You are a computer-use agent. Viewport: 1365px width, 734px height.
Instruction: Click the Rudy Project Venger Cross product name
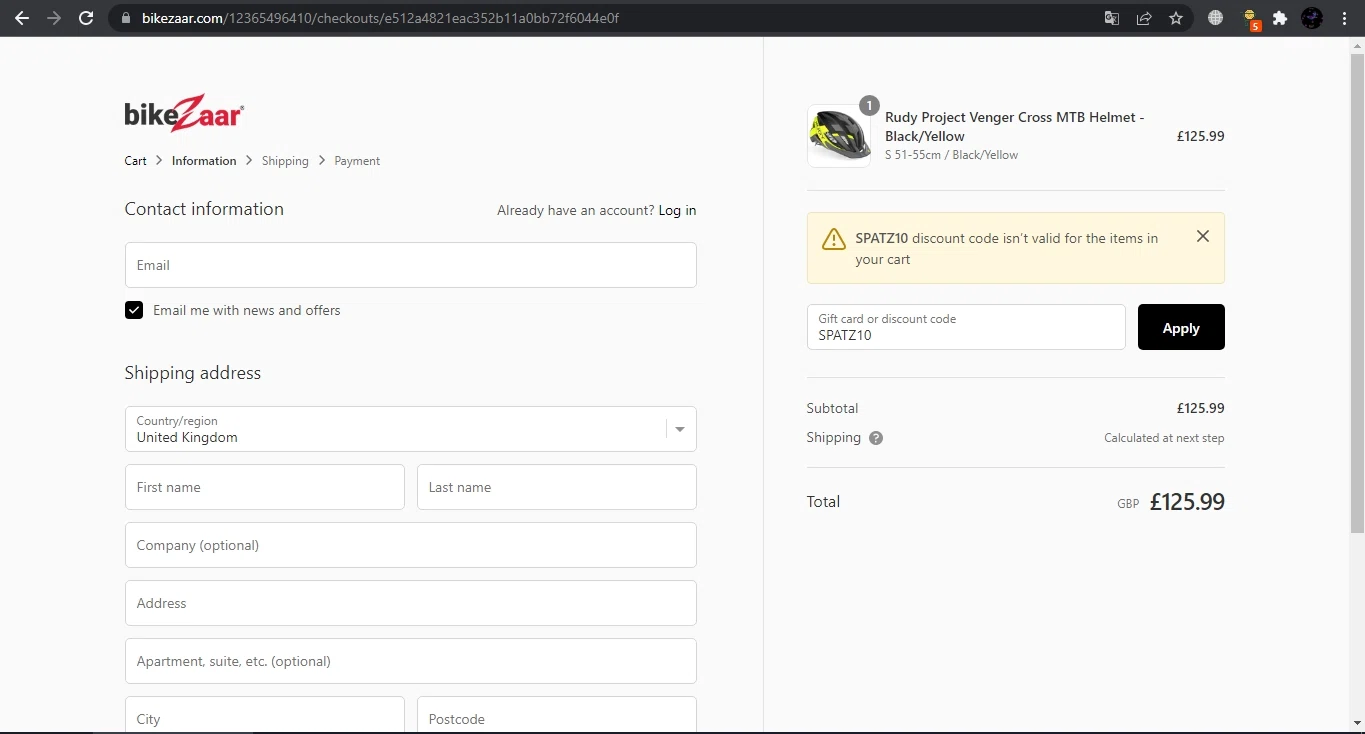[1014, 126]
